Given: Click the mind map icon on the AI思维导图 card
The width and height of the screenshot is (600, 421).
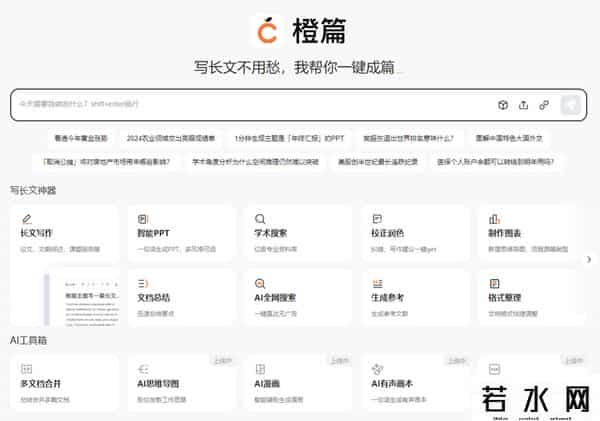Looking at the screenshot, I should click(143, 369).
